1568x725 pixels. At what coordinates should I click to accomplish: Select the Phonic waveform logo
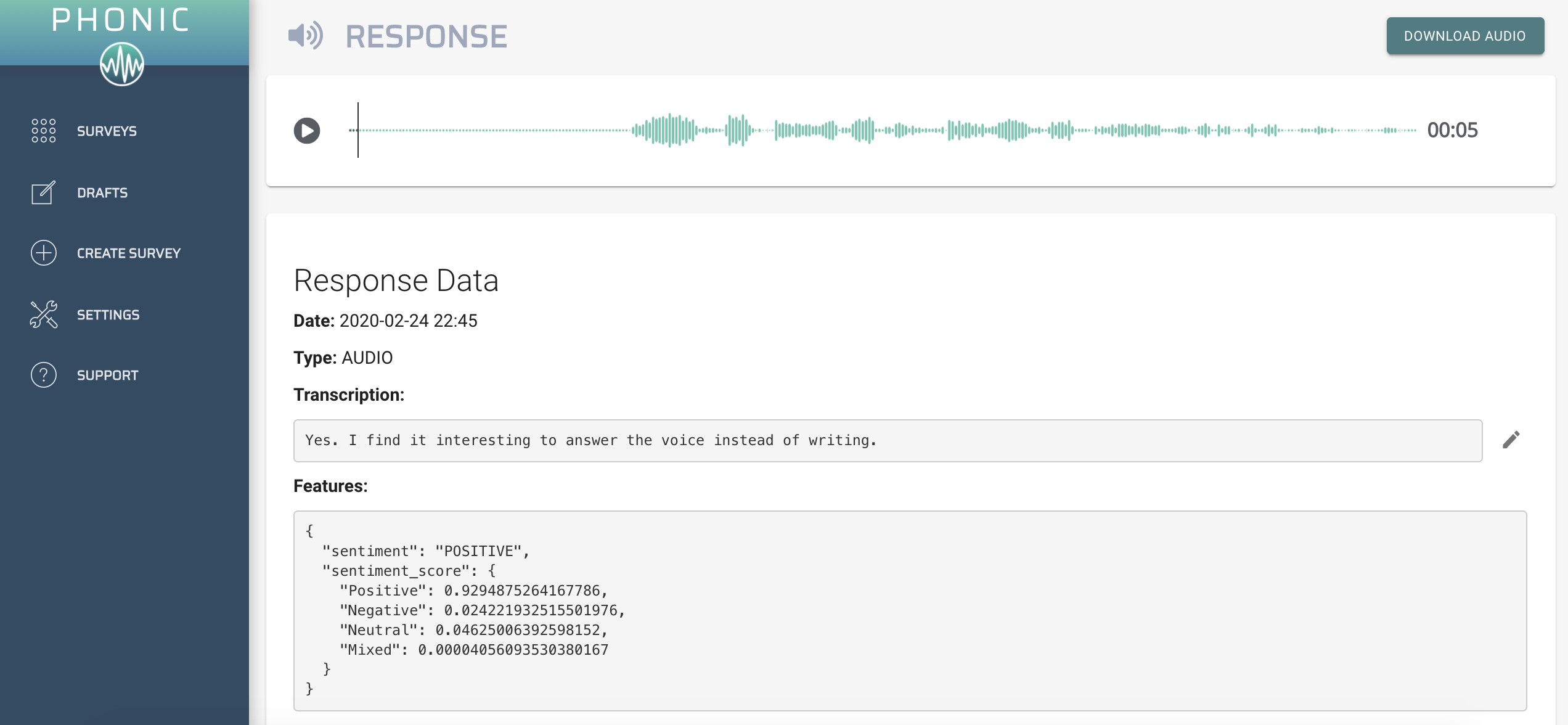pyautogui.click(x=123, y=63)
